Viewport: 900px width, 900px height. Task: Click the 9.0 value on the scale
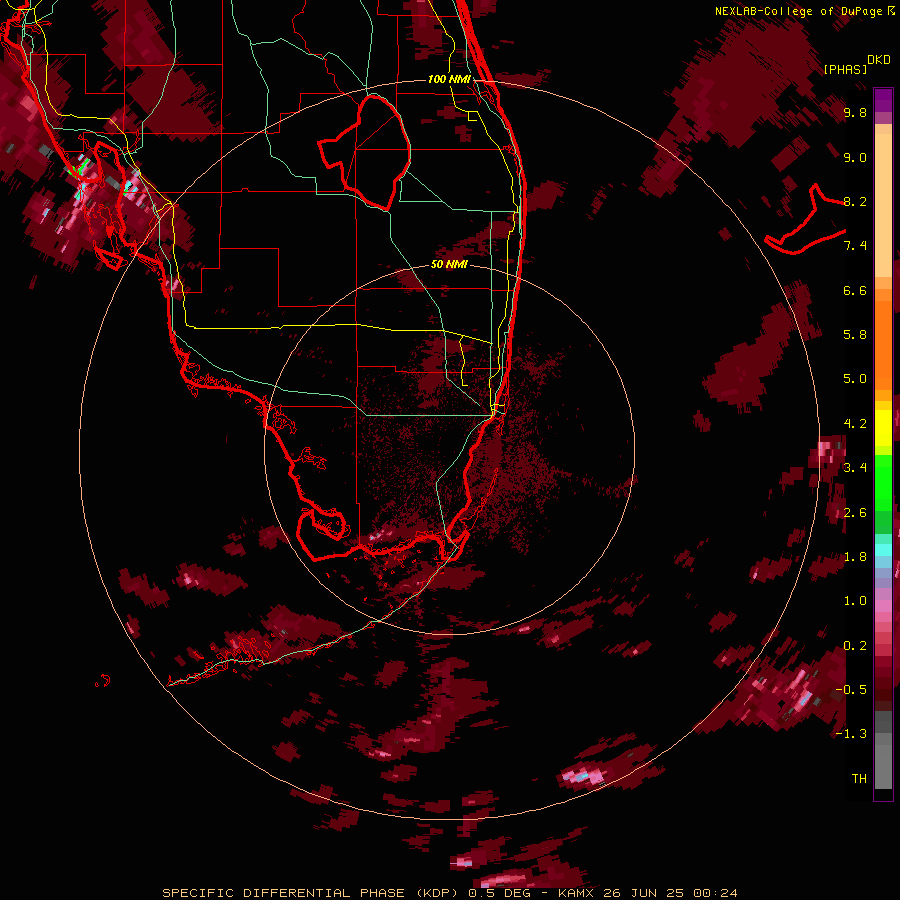(855, 157)
